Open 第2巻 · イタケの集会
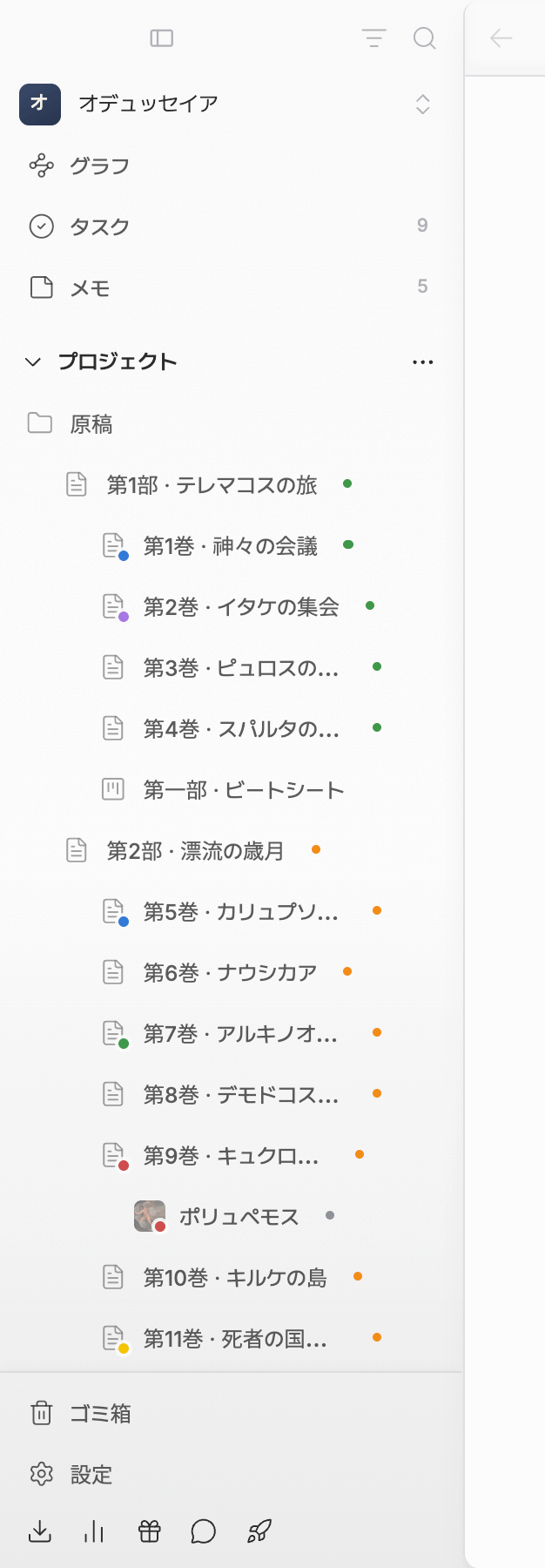 [x=241, y=607]
